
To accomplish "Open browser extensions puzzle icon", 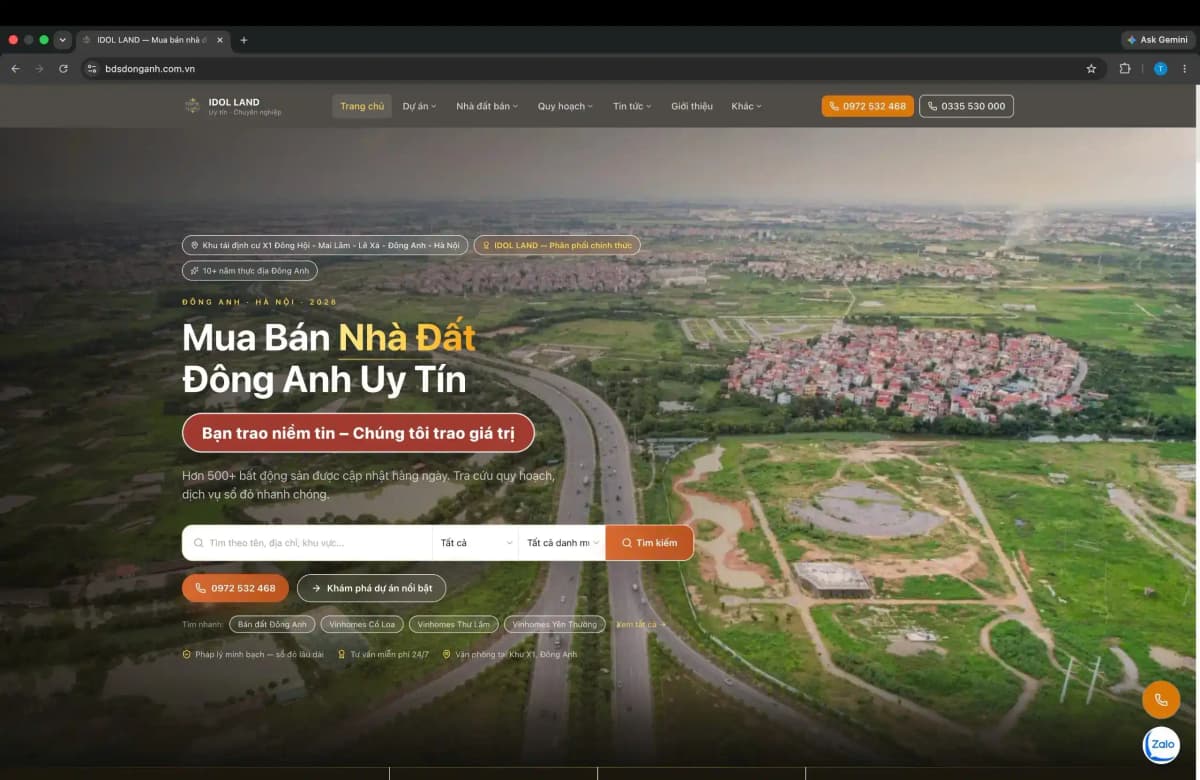I will pyautogui.click(x=1125, y=69).
